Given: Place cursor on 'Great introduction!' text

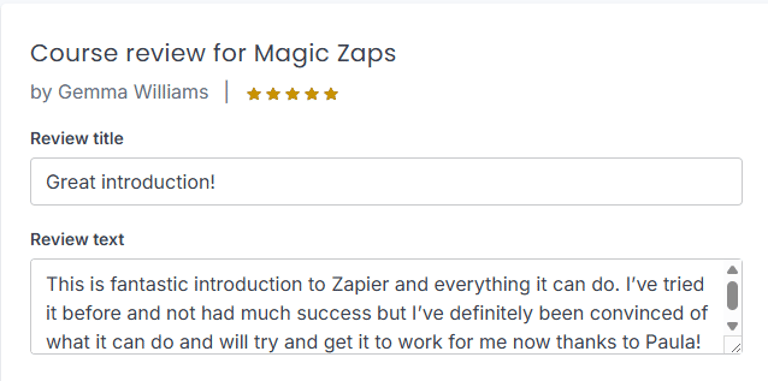Looking at the screenshot, I should coord(130,182).
